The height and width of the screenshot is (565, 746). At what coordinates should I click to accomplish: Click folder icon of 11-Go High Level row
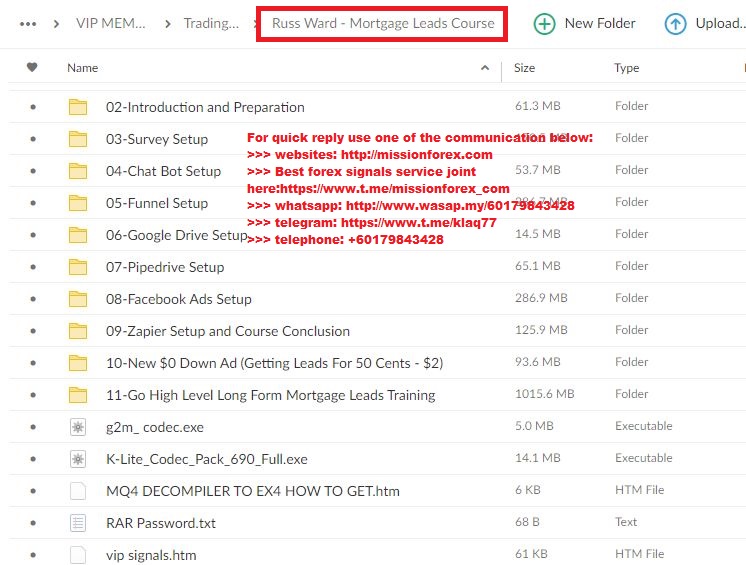click(x=78, y=395)
